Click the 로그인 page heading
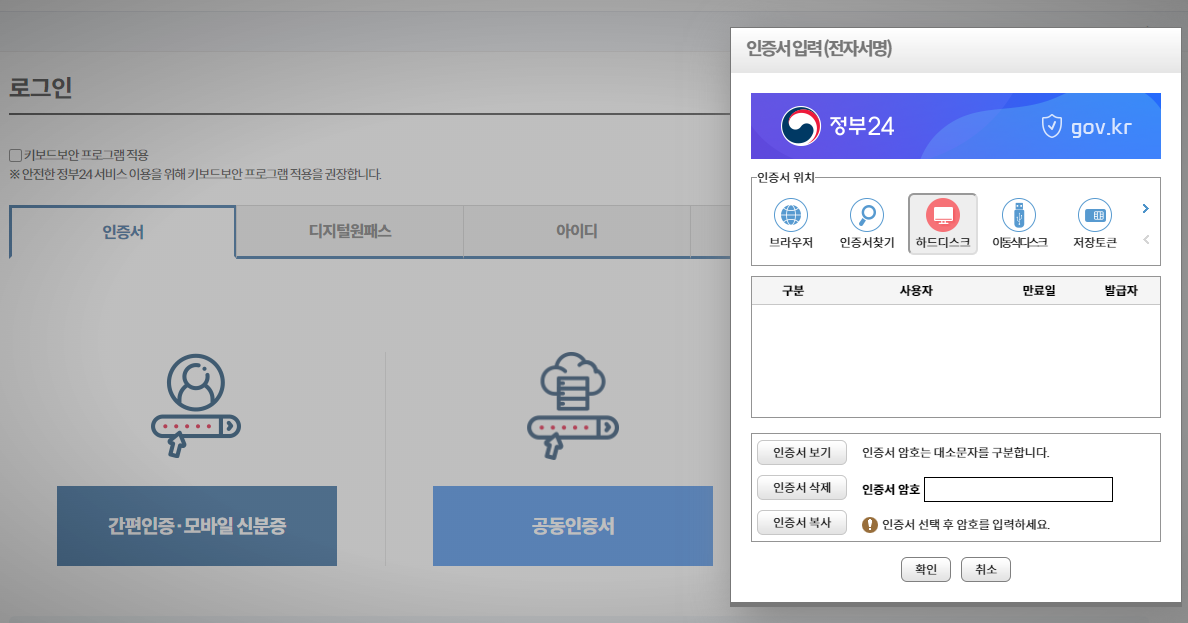This screenshot has width=1188, height=623. point(40,87)
